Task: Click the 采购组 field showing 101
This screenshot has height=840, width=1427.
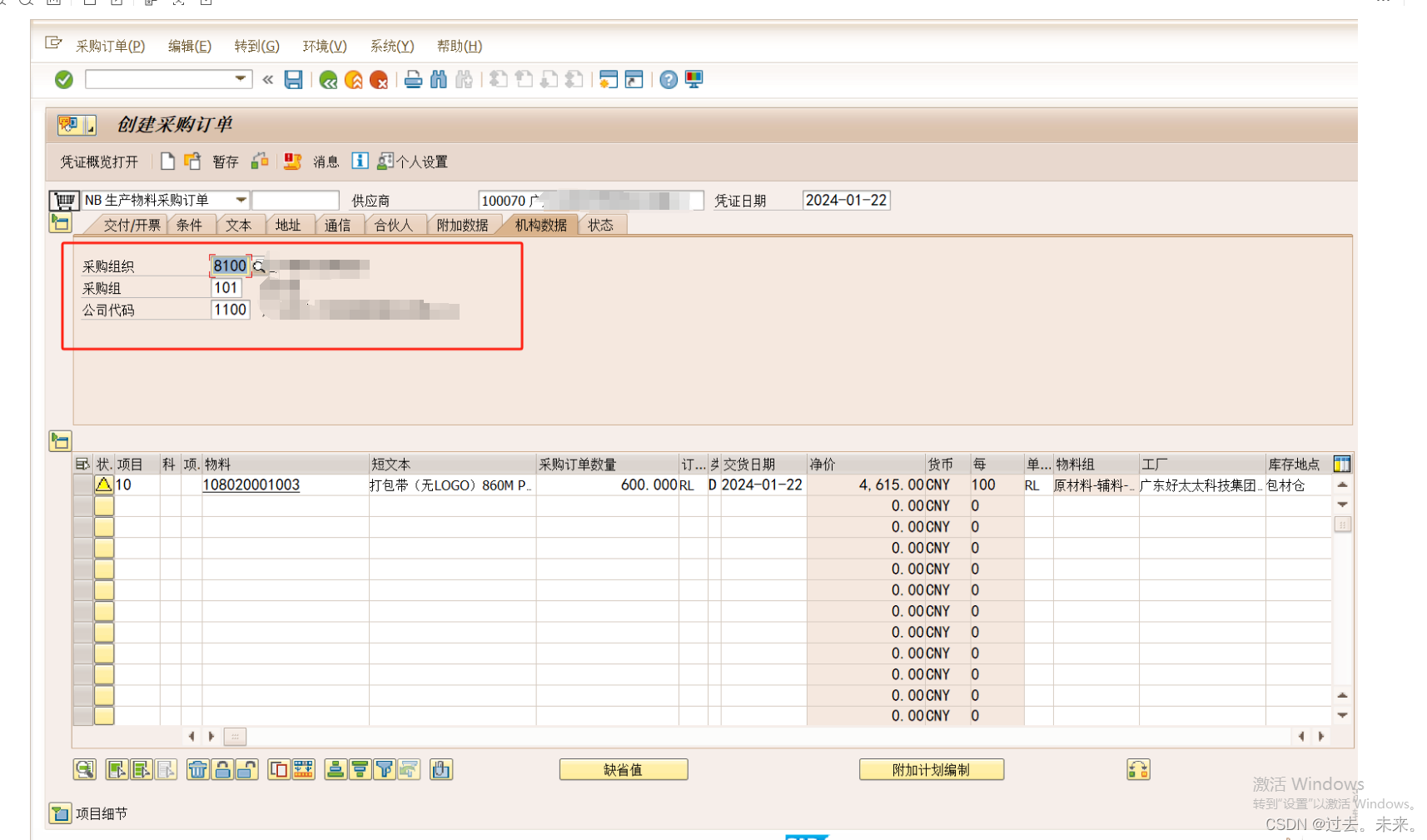Action: (226, 288)
